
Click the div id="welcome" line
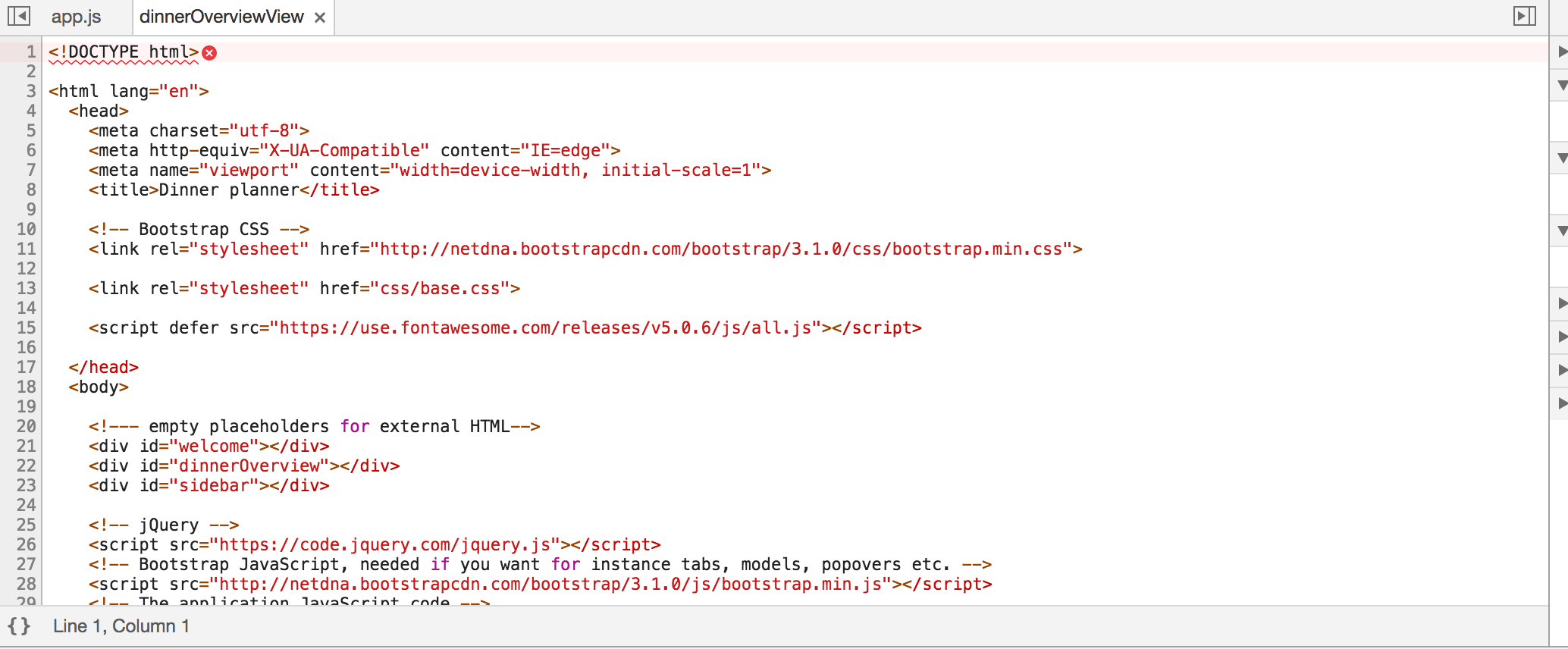click(x=209, y=446)
